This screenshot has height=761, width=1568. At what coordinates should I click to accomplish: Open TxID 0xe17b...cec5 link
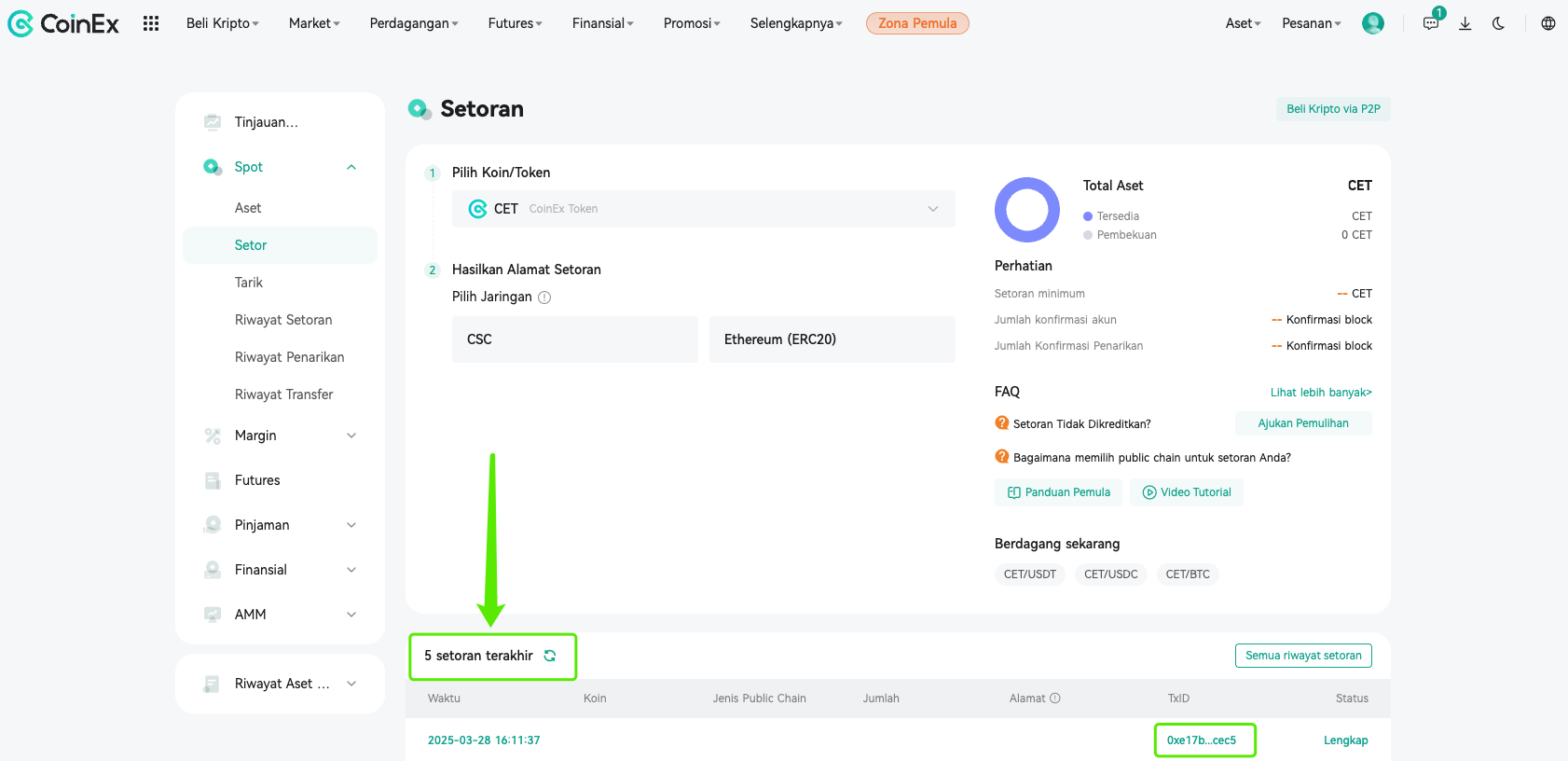(x=1202, y=740)
